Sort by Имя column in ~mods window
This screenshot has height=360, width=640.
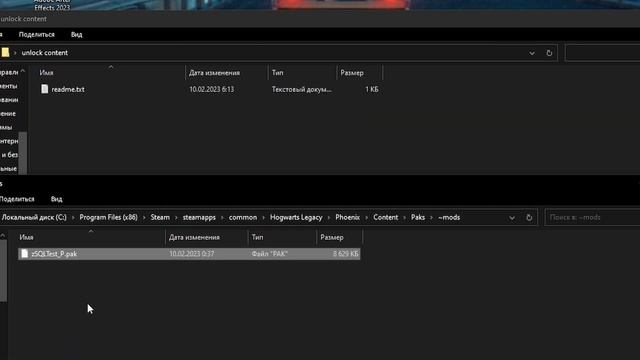[x=27, y=237]
